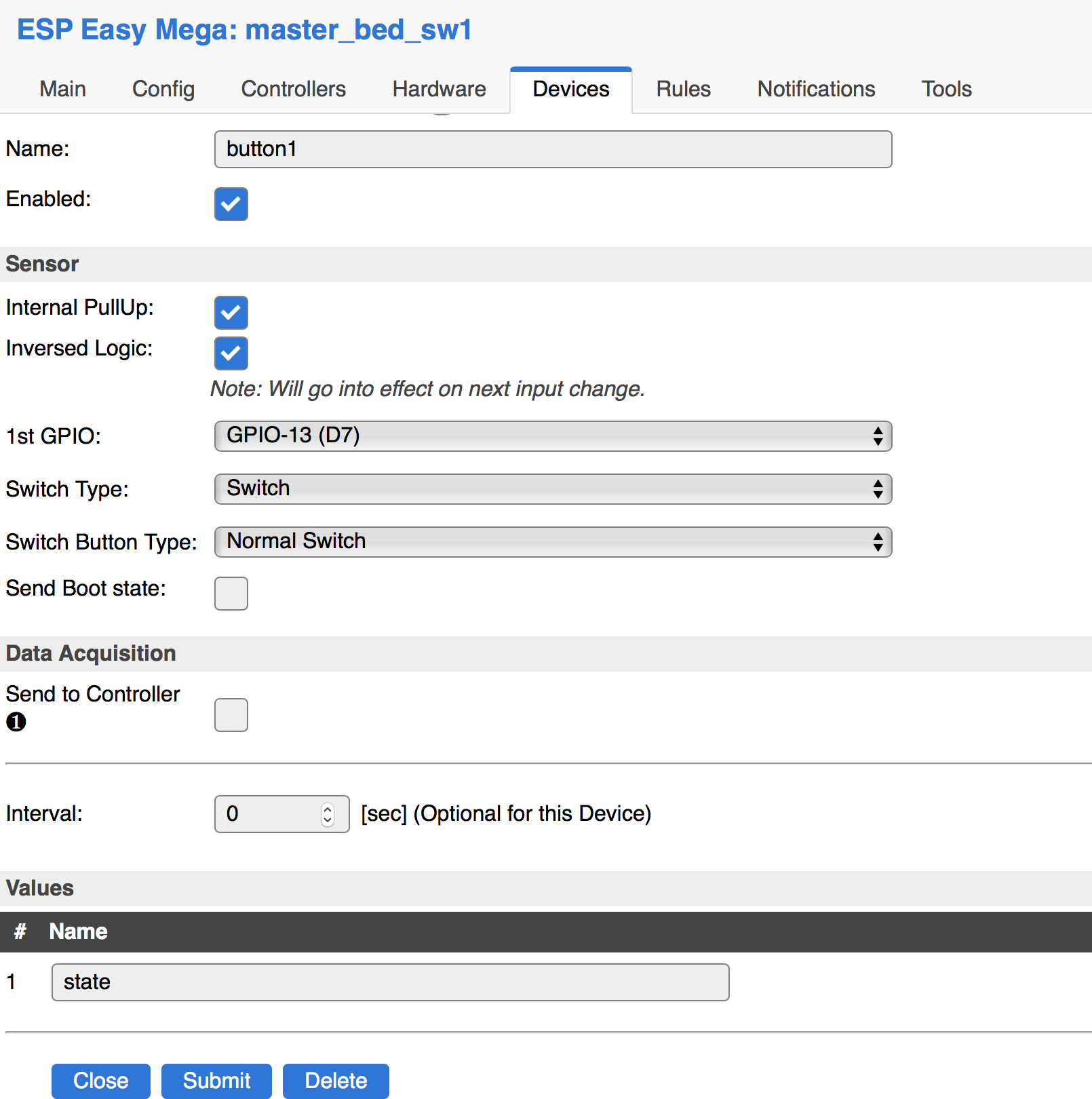Click the value name field containing state
The height and width of the screenshot is (1099, 1092).
click(390, 982)
